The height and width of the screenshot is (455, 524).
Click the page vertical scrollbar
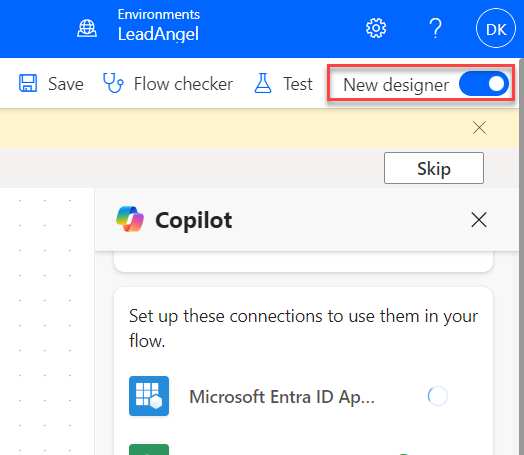coord(521,256)
